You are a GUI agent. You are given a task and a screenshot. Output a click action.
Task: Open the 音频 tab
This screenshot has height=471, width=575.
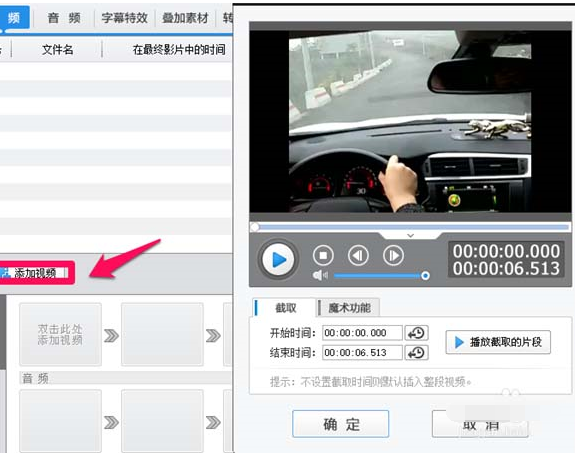pos(64,18)
